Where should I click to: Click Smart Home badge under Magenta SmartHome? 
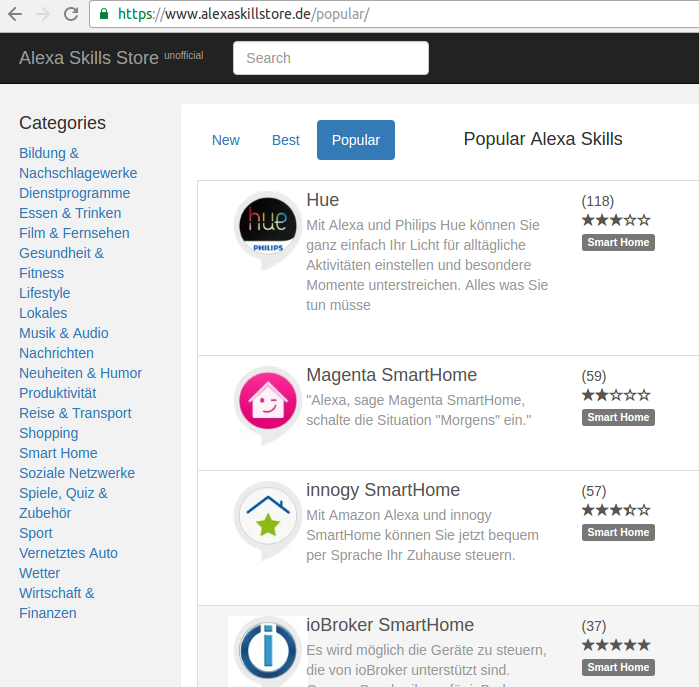(x=618, y=418)
